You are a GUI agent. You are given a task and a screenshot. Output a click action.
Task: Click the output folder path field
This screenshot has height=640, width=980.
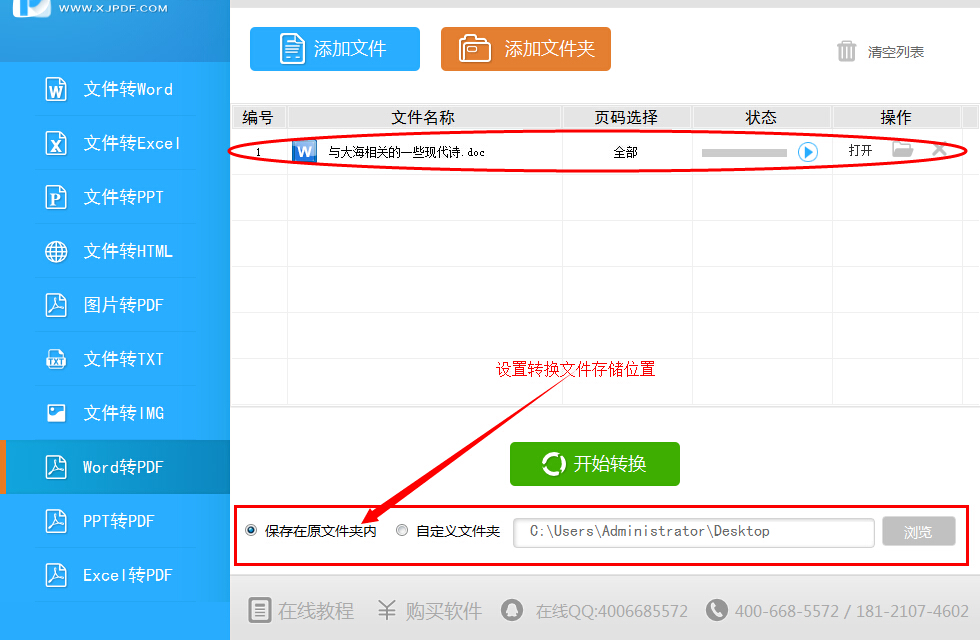(694, 532)
